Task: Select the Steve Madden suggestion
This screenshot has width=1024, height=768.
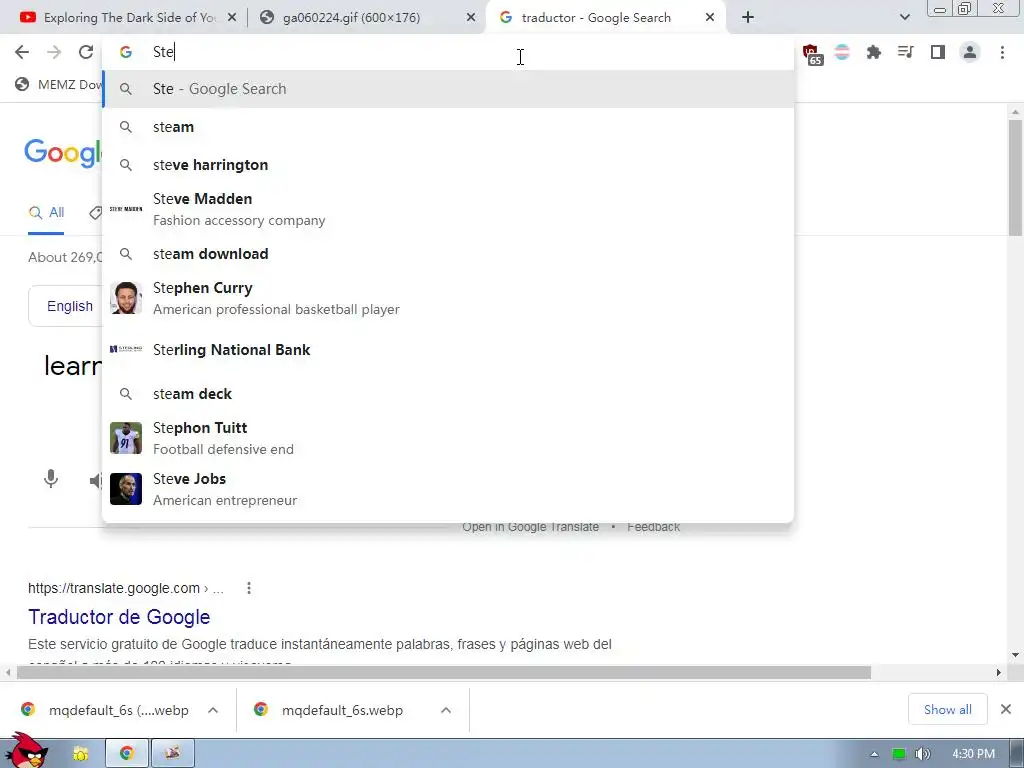Action: pos(448,209)
